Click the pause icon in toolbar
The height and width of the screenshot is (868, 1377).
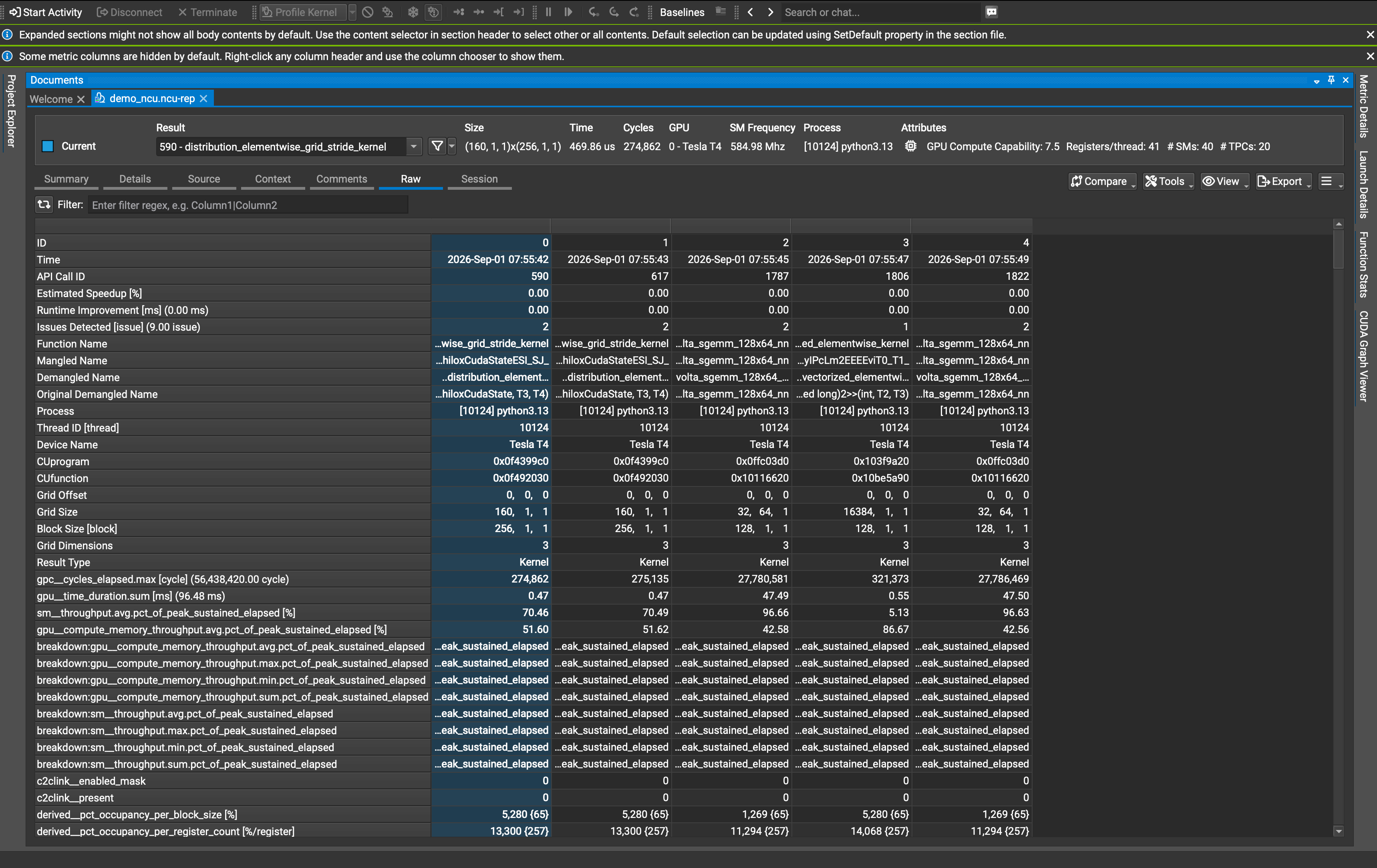point(548,12)
